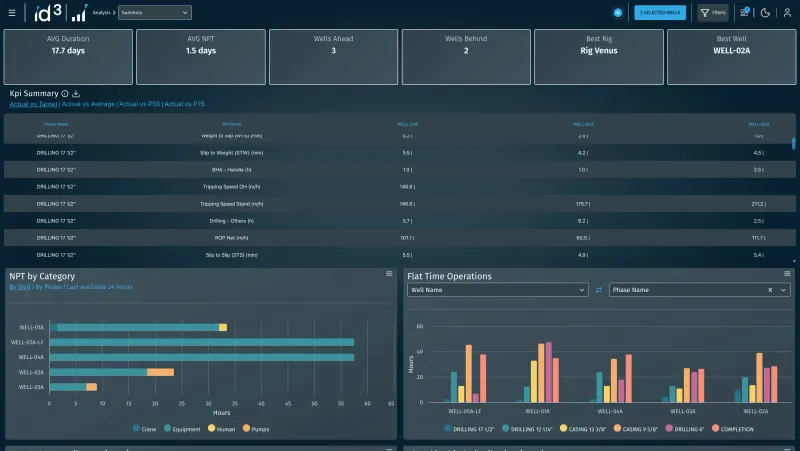This screenshot has height=451, width=800.
Task: Click the Kpi table vertical scrollbar
Action: (x=793, y=143)
